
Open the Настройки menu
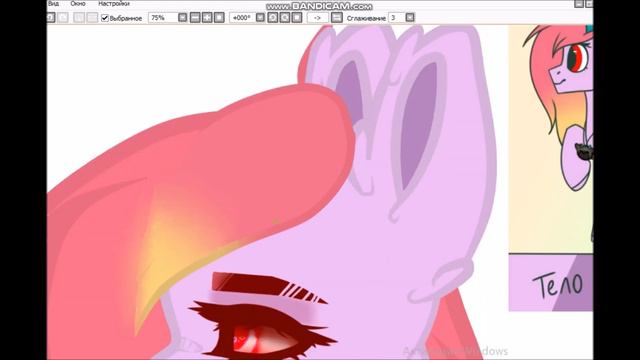[113, 4]
